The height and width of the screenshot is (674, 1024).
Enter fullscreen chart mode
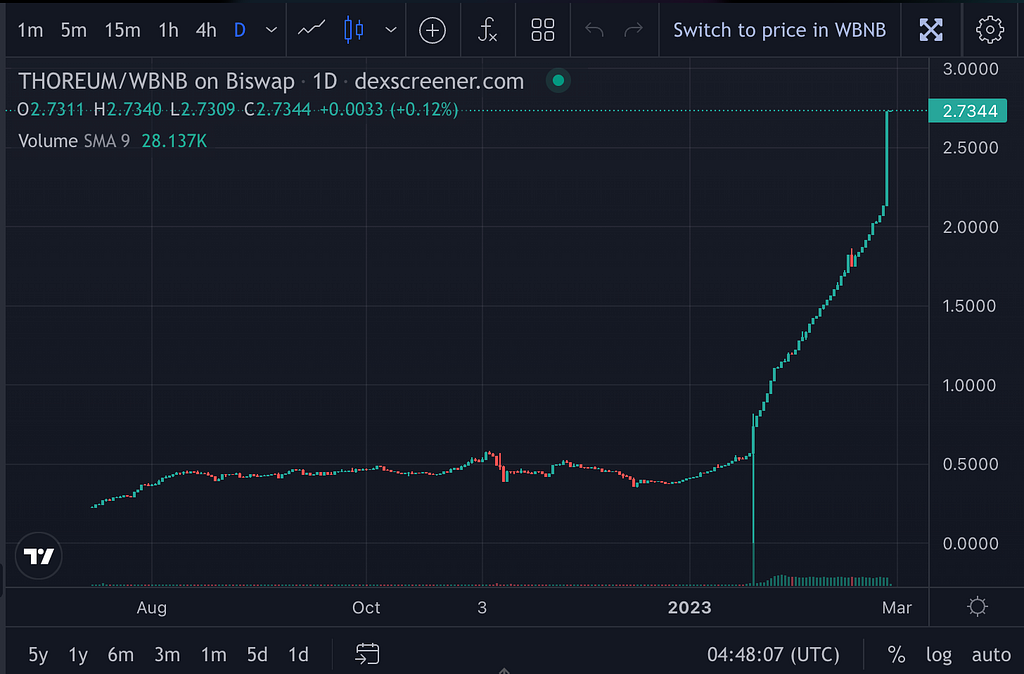click(931, 30)
